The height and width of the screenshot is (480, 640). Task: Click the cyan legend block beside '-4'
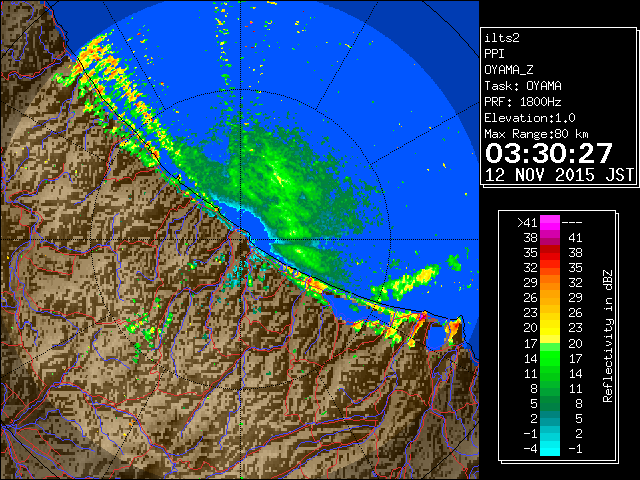tap(550, 448)
